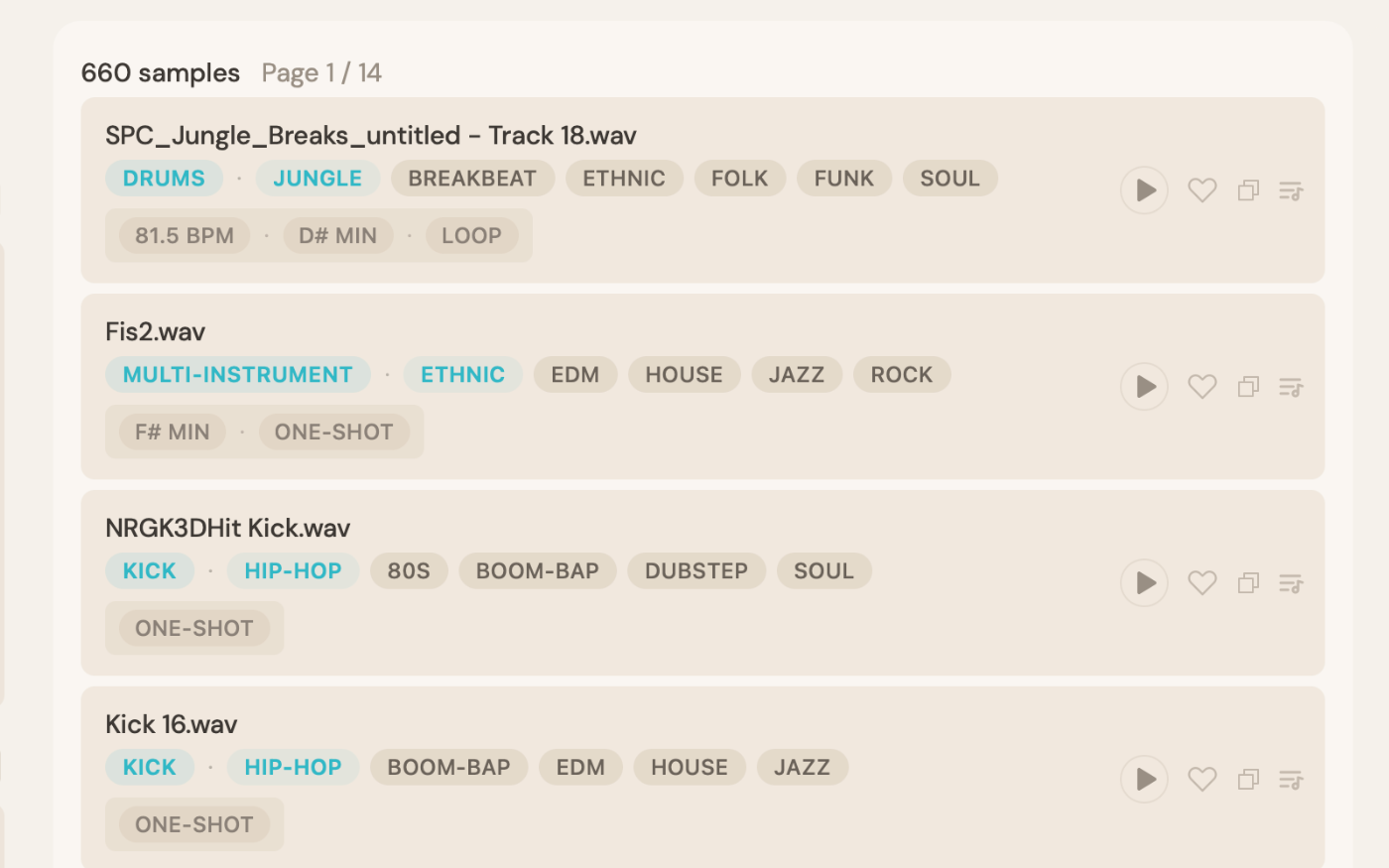Select the MULTI-INSTRUMENT tag on Fis2.wav
Screen dimensions: 1389x868
click(x=238, y=375)
